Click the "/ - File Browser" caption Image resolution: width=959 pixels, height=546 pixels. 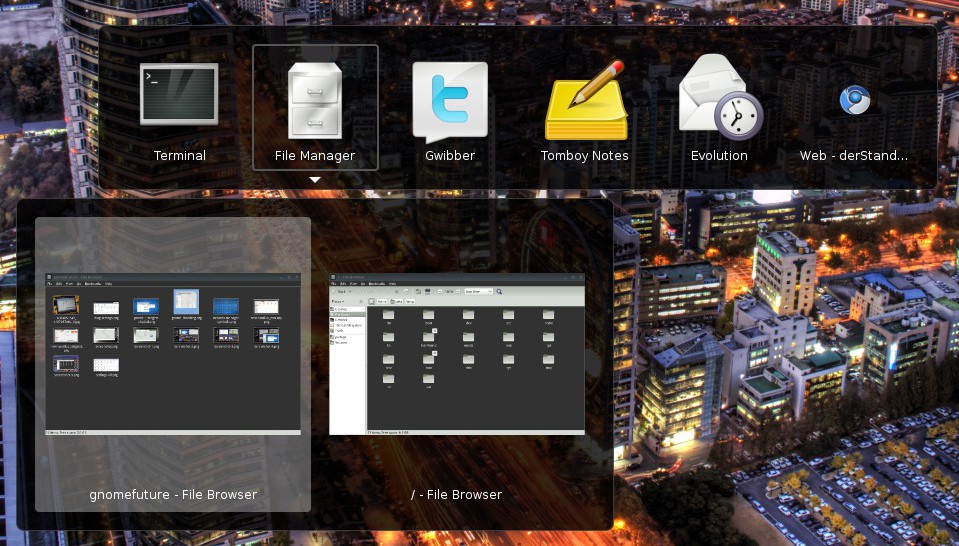pyautogui.click(x=457, y=494)
